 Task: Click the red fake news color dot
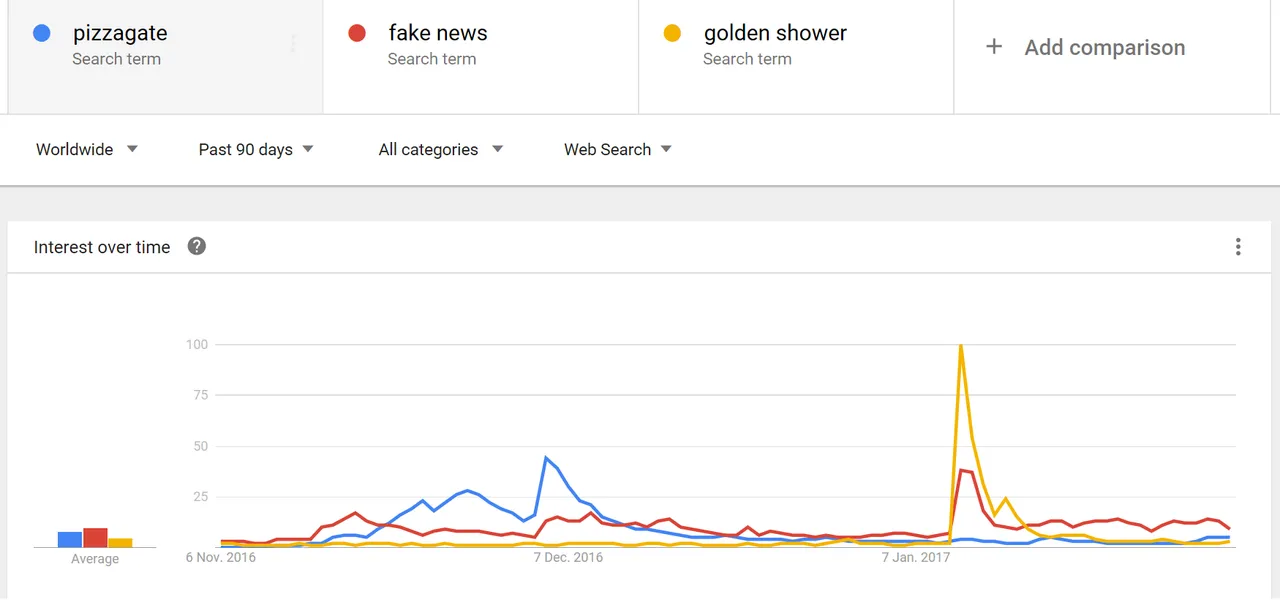[357, 33]
